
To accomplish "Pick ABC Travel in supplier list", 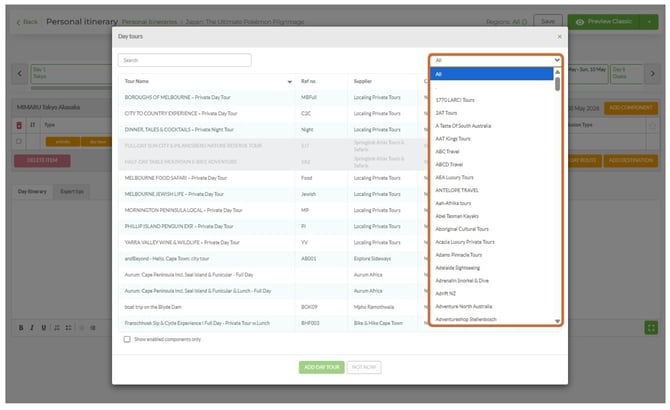I will point(447,152).
